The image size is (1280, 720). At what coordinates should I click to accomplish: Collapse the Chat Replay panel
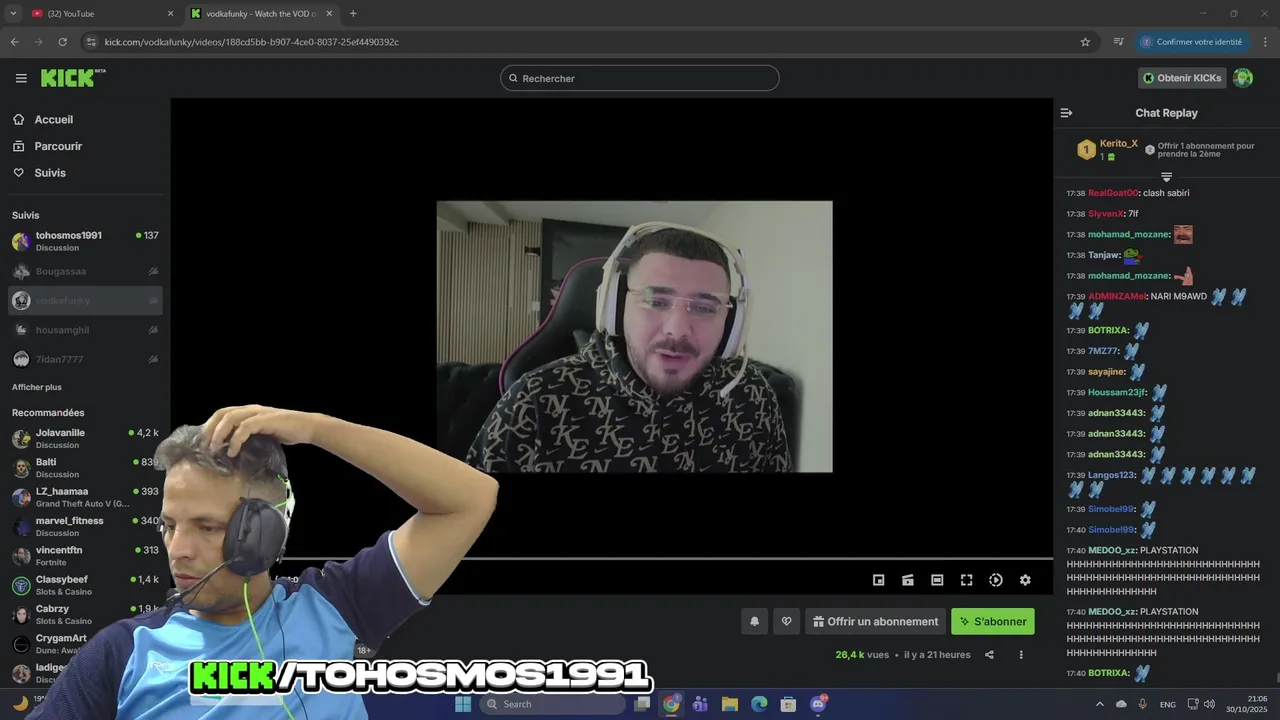(x=1066, y=113)
